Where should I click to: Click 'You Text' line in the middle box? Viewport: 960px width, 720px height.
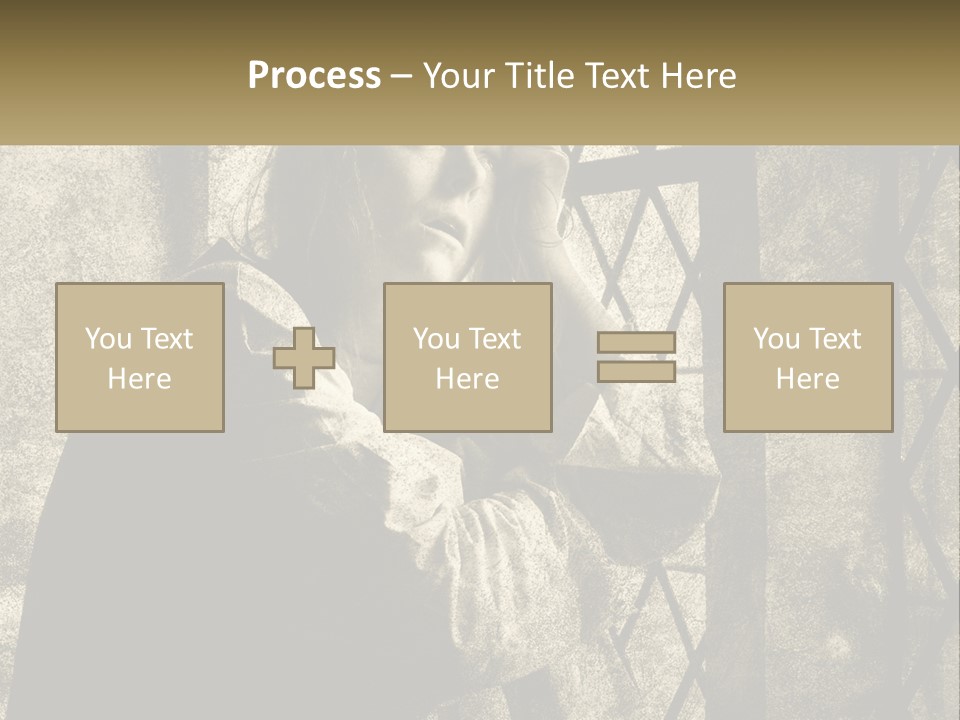pyautogui.click(x=467, y=339)
